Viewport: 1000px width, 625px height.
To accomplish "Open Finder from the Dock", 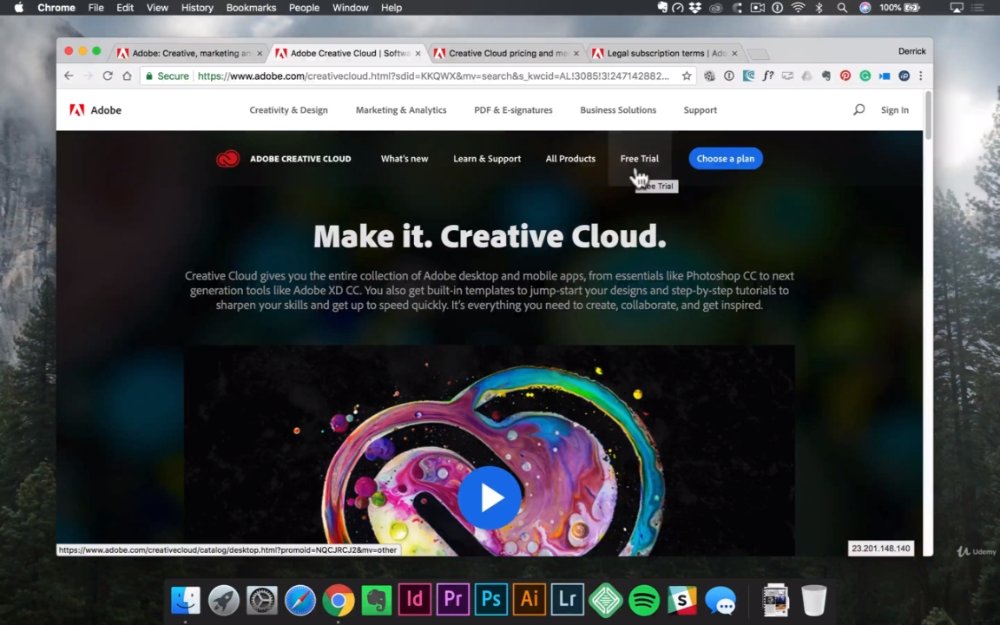I will (186, 600).
